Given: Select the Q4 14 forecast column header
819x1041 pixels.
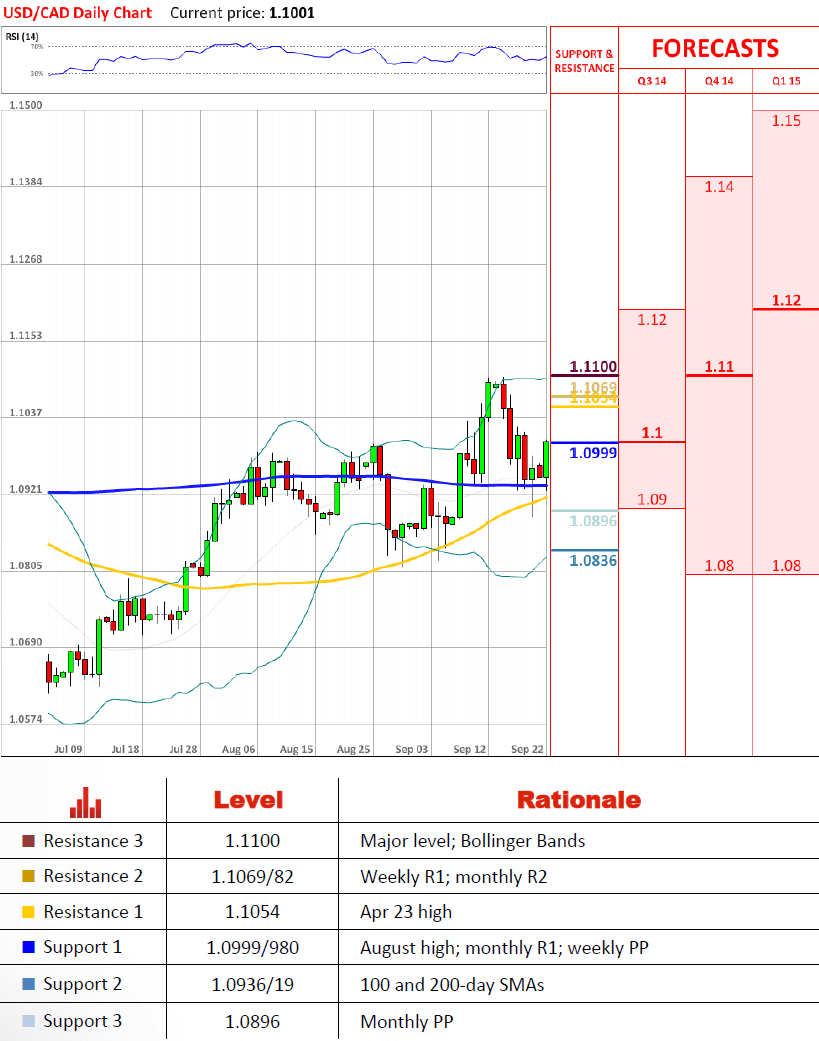Looking at the screenshot, I should click(x=719, y=81).
